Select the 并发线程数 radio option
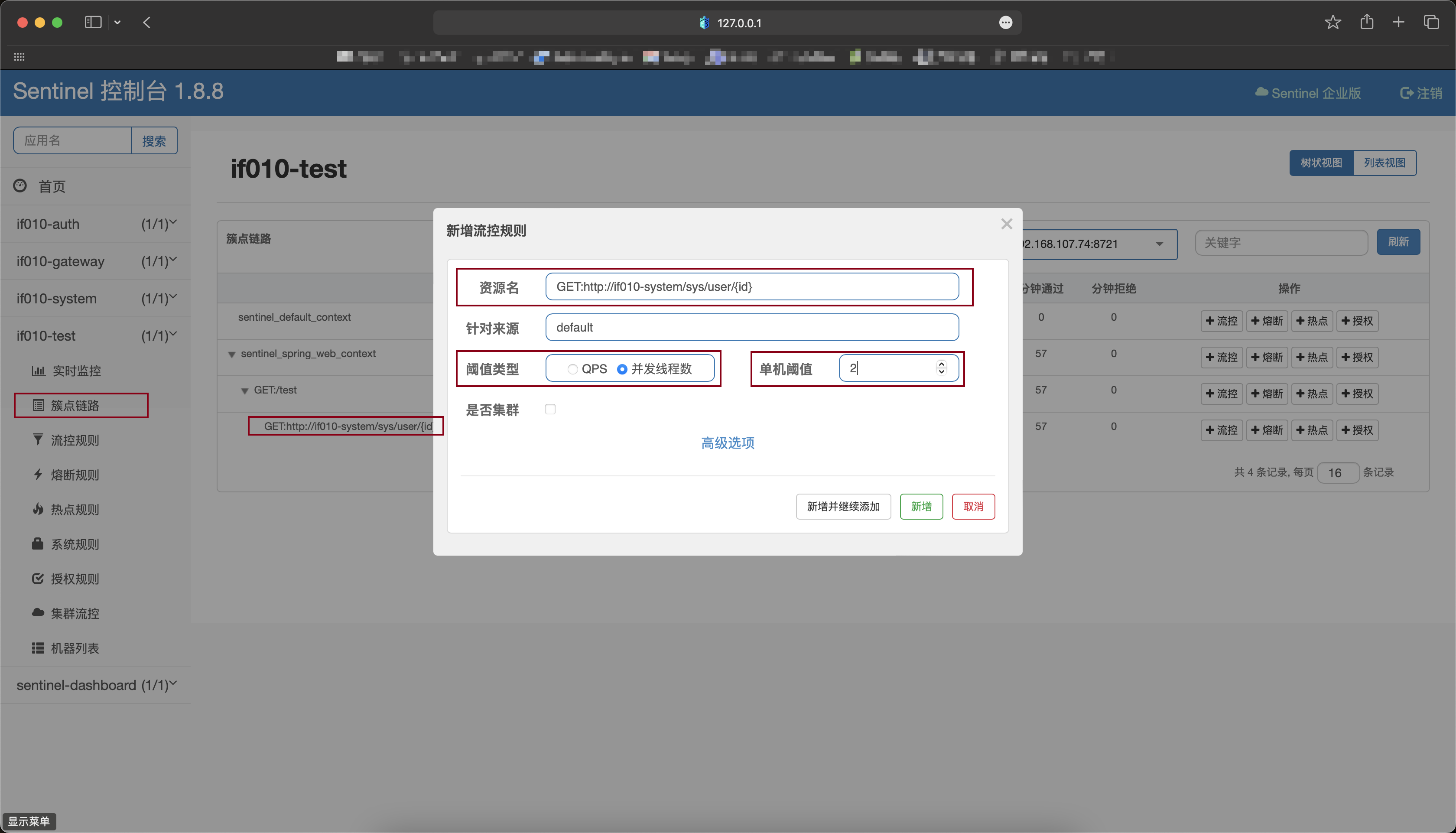1456x833 pixels. (x=622, y=369)
